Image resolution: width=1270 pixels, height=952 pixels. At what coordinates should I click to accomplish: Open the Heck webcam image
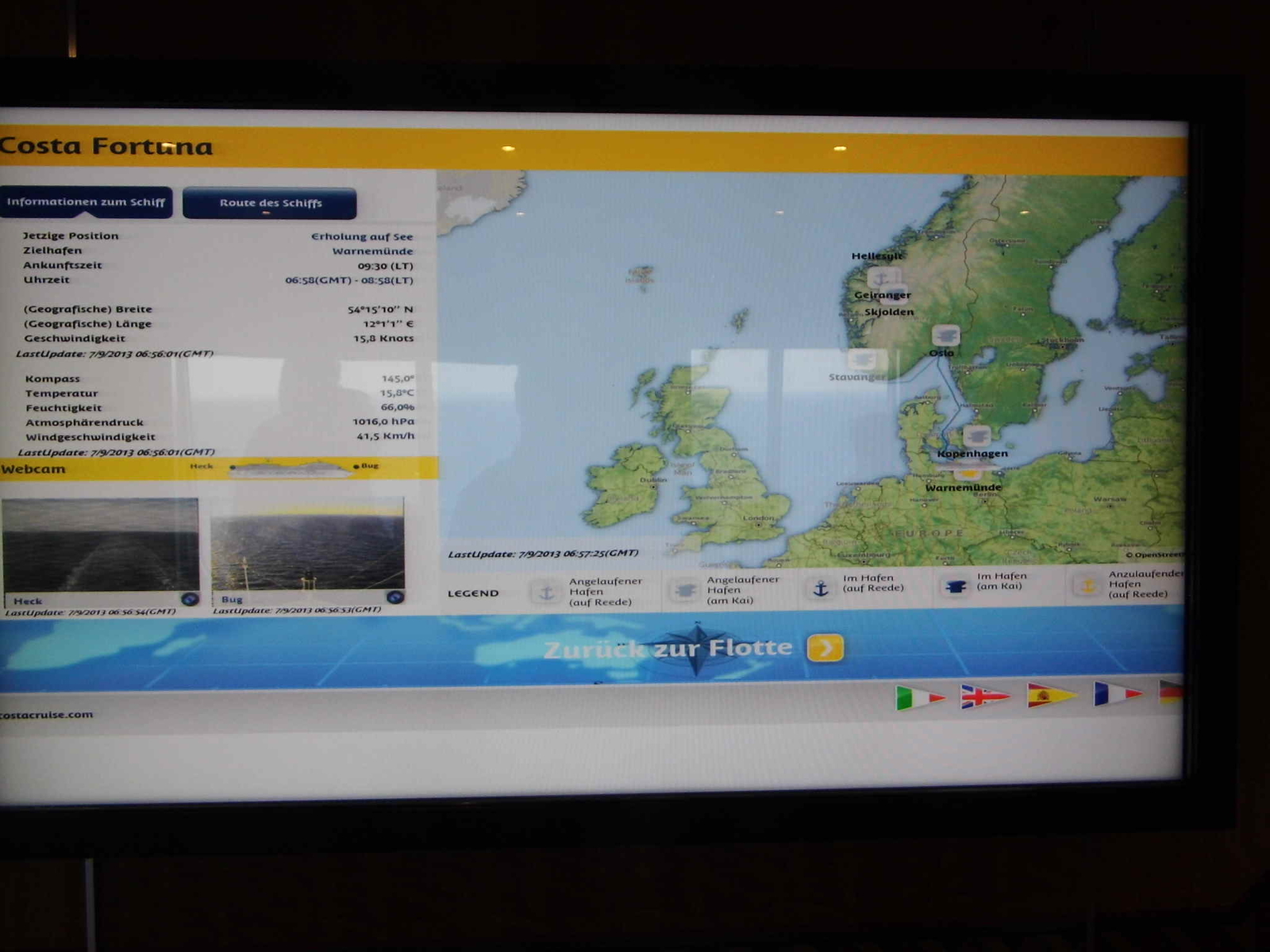[100, 544]
